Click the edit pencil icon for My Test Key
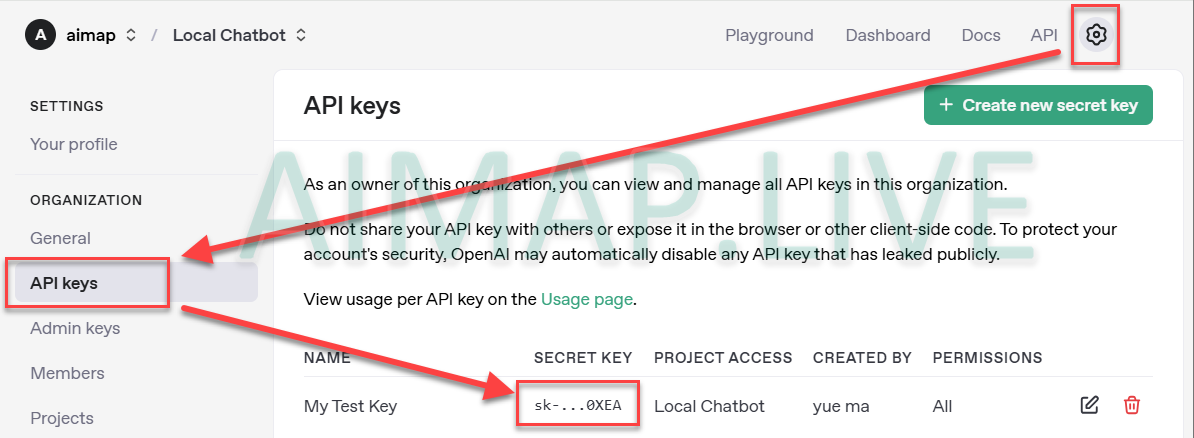This screenshot has height=438, width=1194. click(x=1089, y=405)
